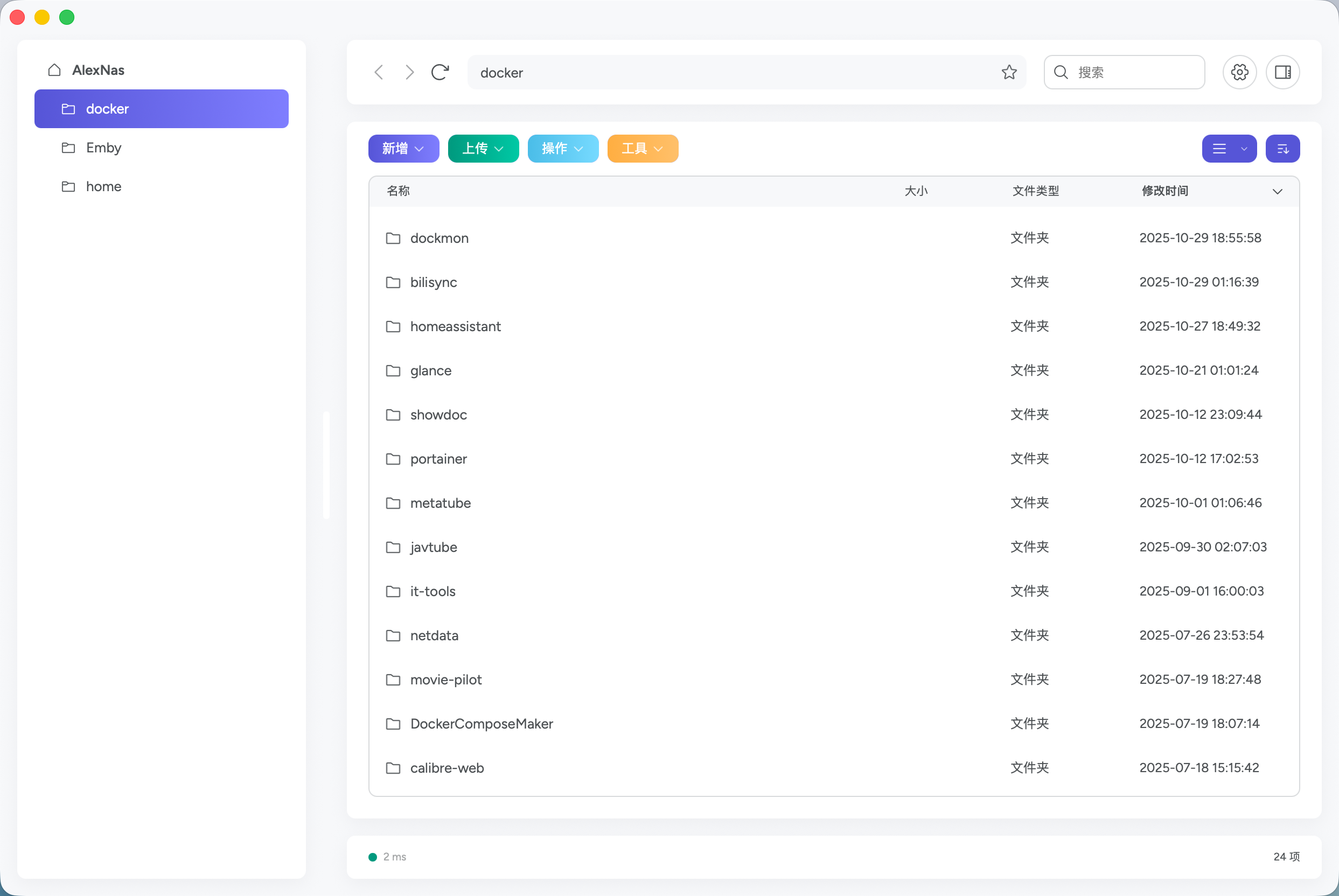
Task: Navigate back with the back arrow
Action: [x=379, y=72]
